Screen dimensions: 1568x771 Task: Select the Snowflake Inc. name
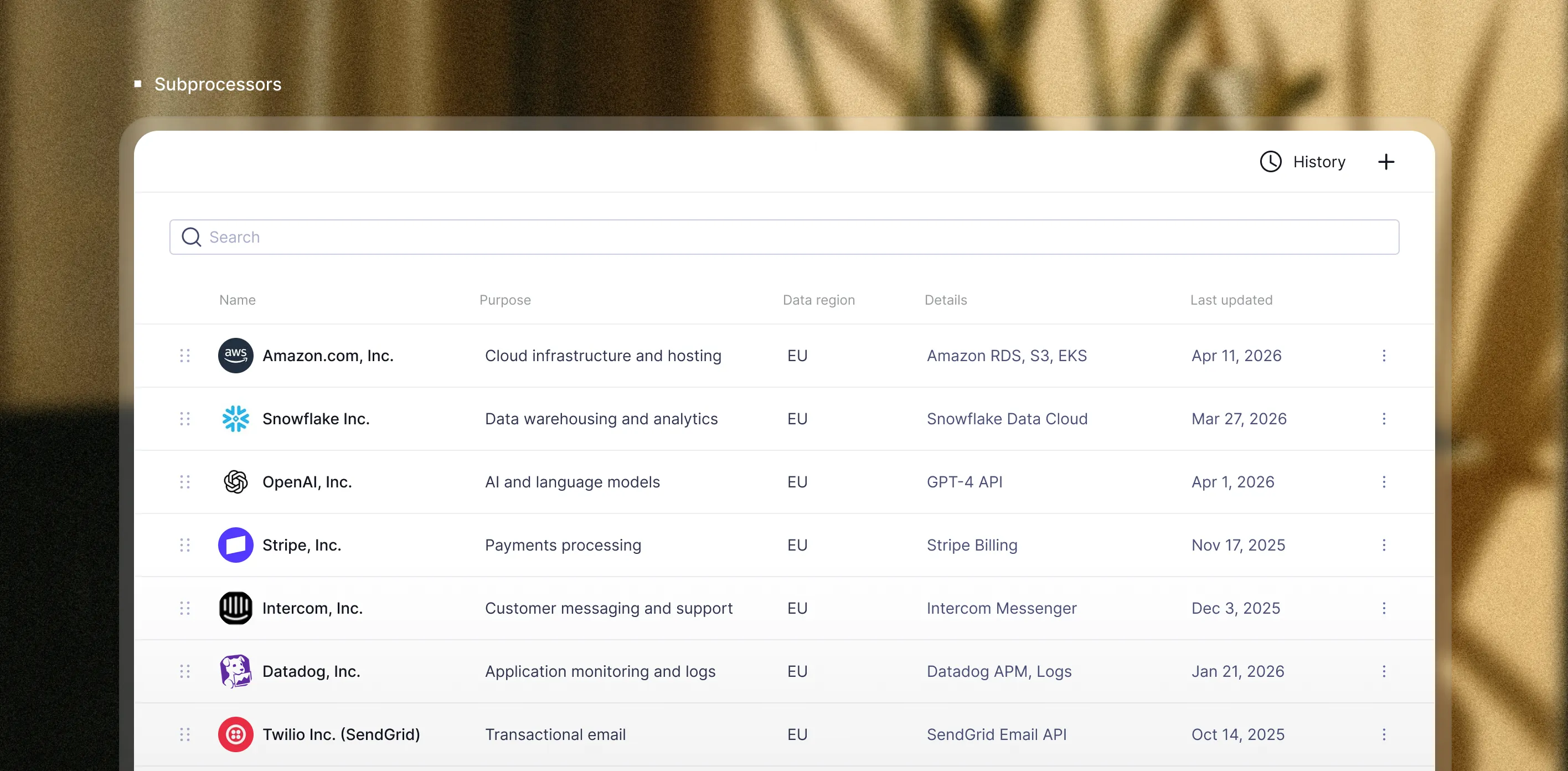(316, 418)
